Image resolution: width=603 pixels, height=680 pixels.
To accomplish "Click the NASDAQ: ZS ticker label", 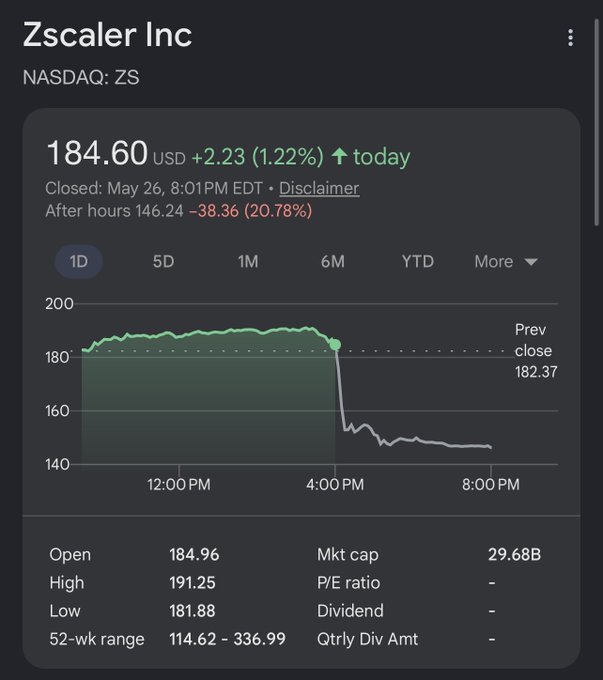I will click(81, 78).
